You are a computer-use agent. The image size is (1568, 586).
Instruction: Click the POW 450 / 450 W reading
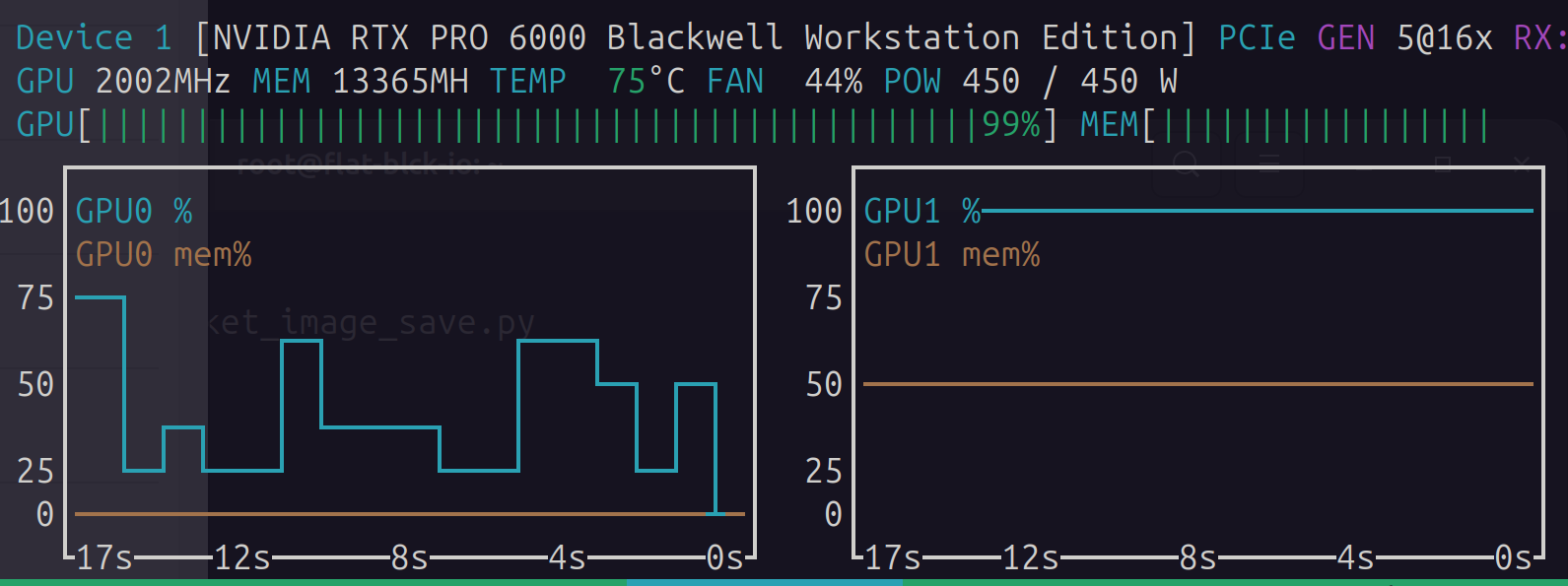click(x=1030, y=81)
